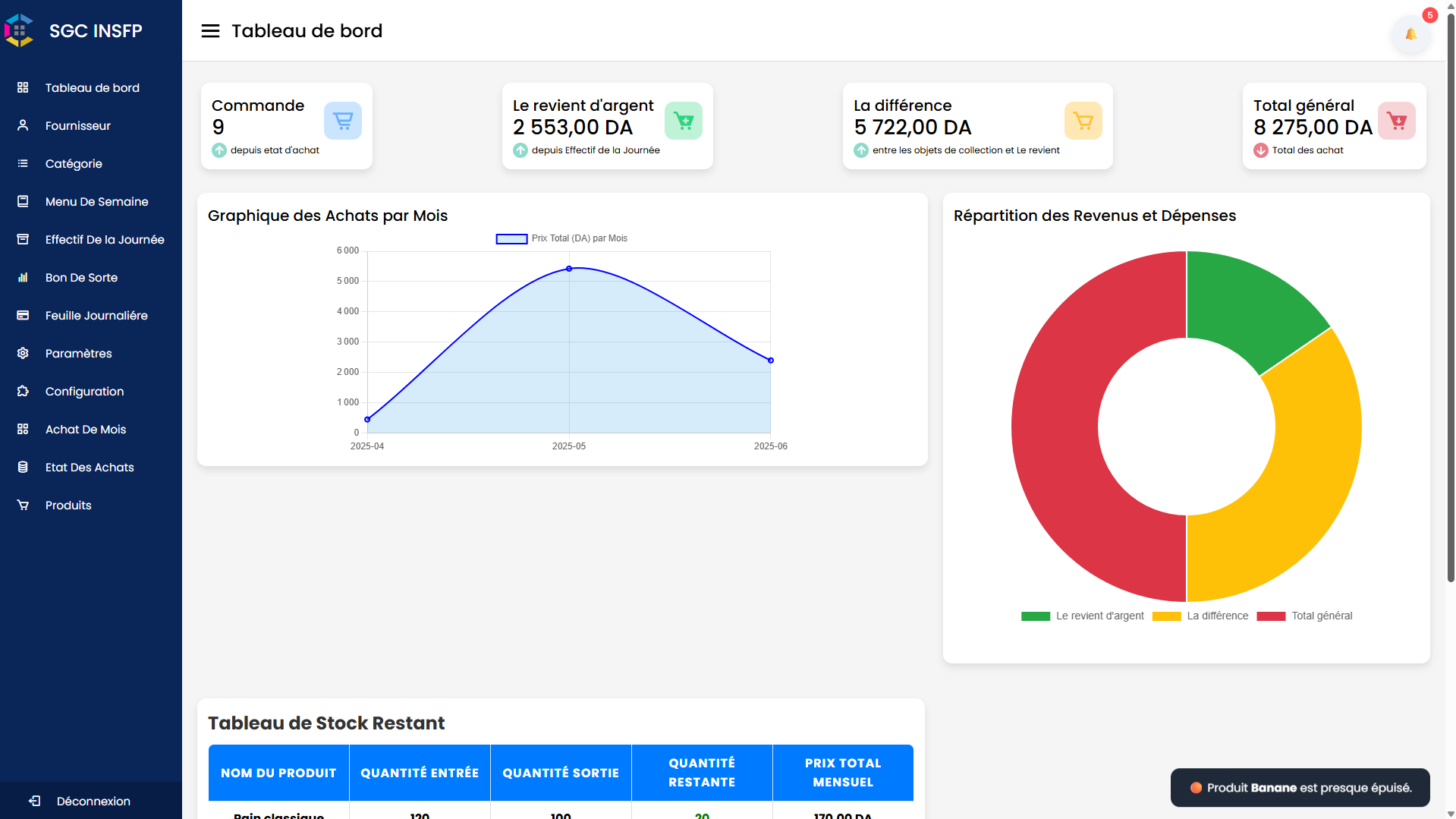Click the Quantité Restante column header

(x=701, y=772)
